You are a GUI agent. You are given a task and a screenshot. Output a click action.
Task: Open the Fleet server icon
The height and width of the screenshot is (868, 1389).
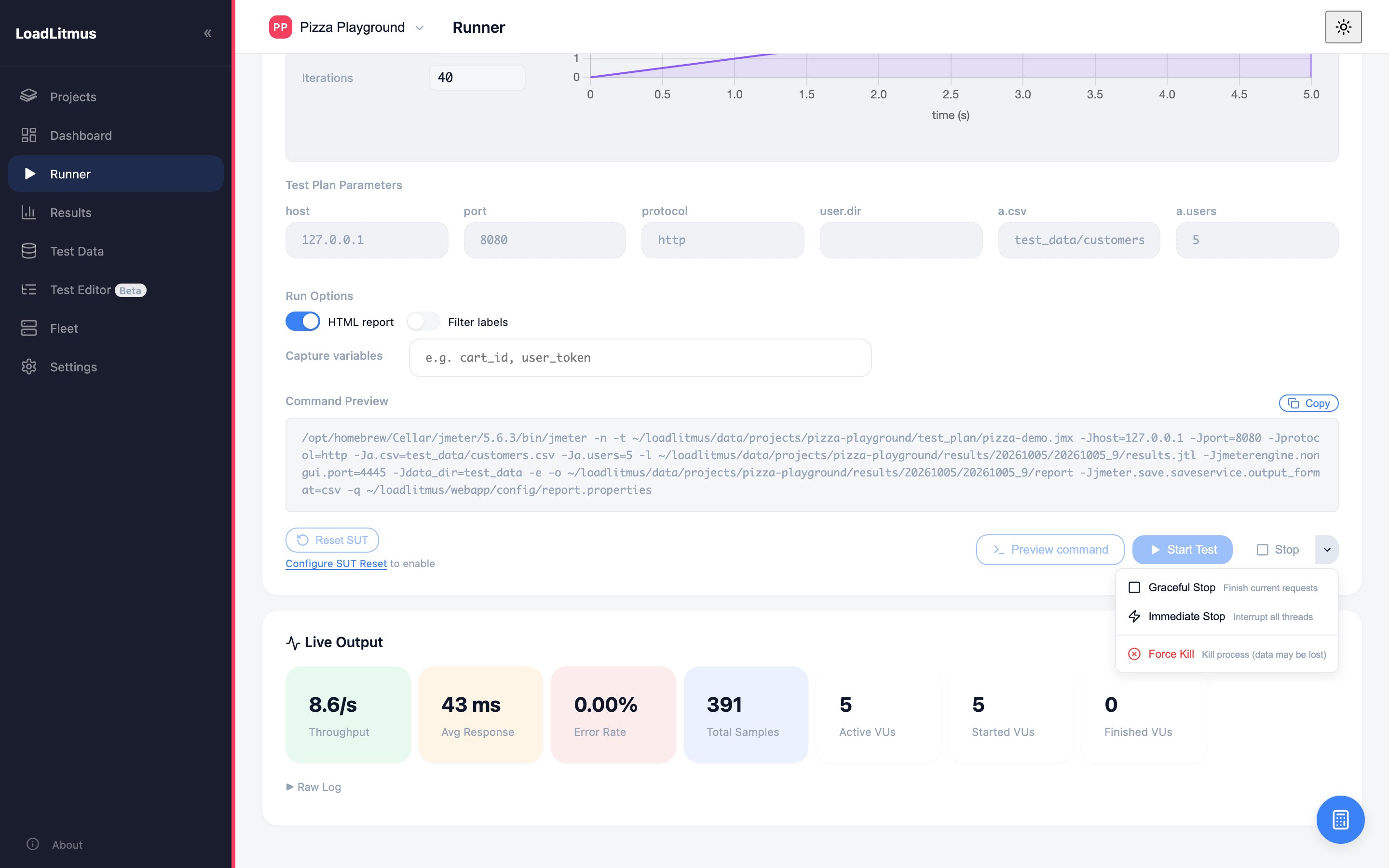[x=29, y=328]
